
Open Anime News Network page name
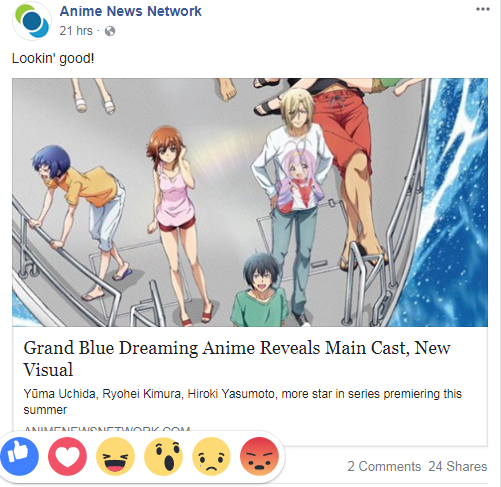click(x=130, y=11)
